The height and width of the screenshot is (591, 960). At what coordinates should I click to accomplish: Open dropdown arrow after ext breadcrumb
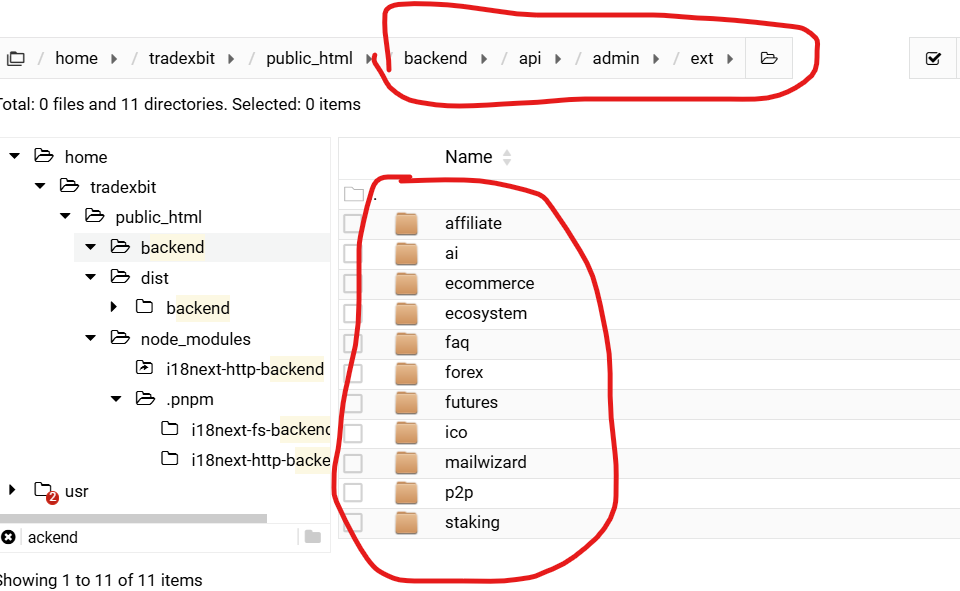point(730,59)
